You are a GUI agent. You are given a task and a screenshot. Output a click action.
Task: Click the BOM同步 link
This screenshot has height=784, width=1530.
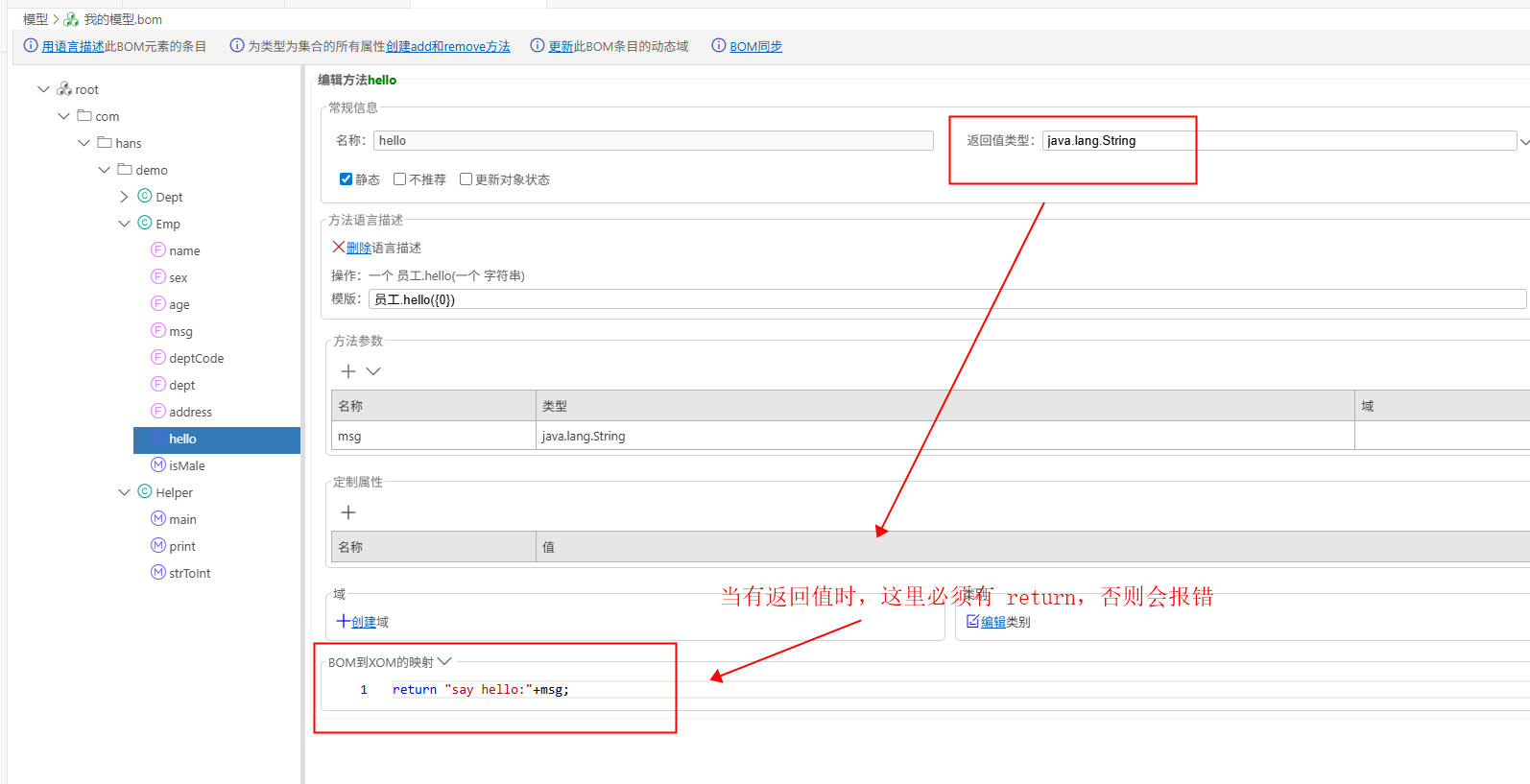click(755, 46)
